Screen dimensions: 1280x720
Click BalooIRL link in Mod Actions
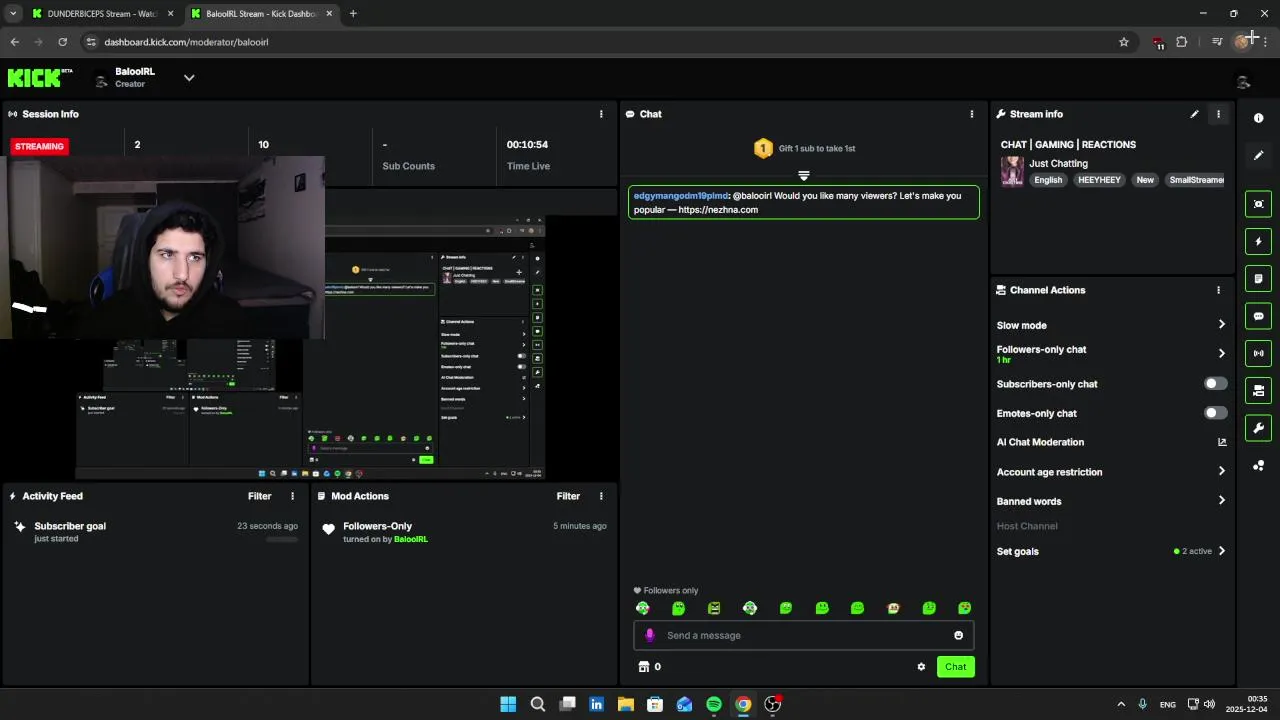coord(411,539)
